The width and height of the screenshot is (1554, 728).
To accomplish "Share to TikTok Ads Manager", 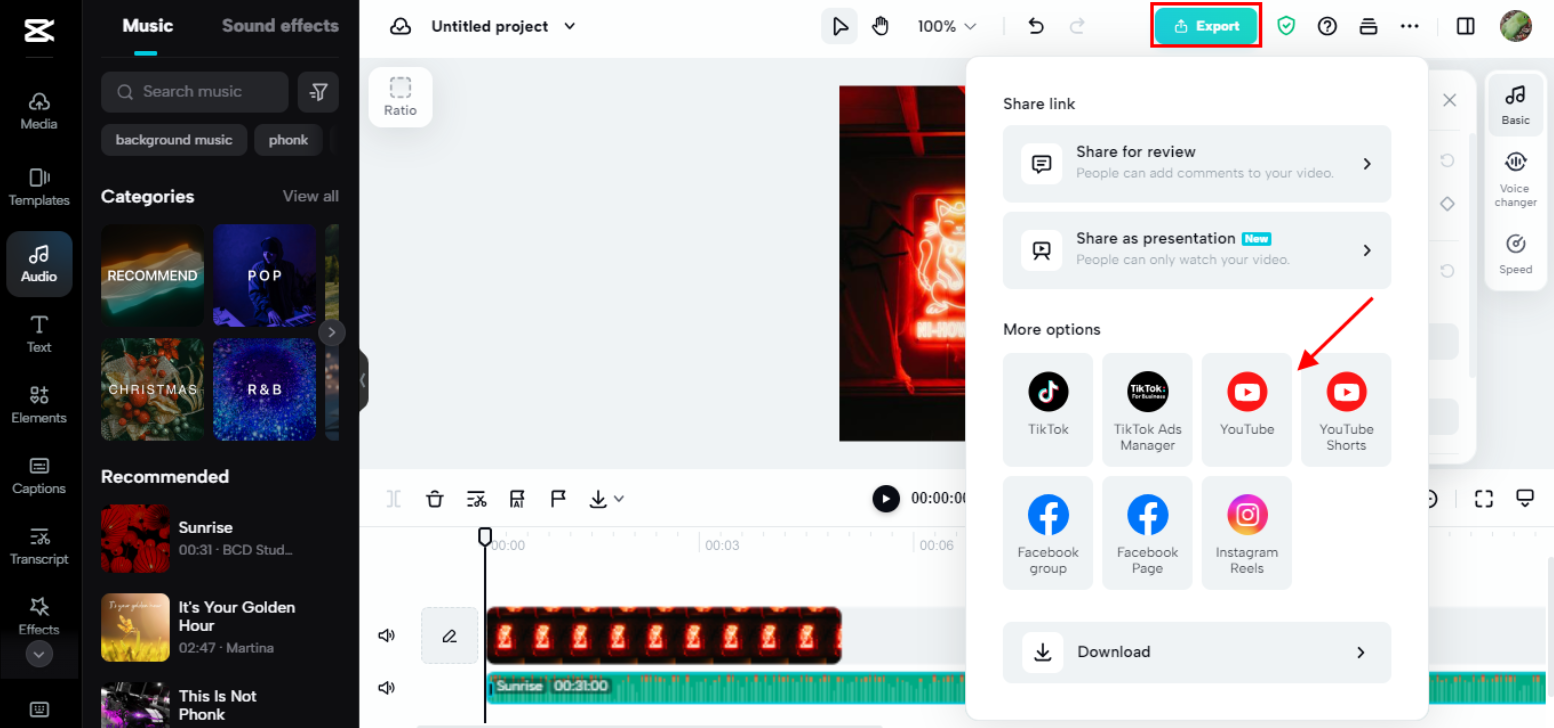I will [x=1147, y=409].
